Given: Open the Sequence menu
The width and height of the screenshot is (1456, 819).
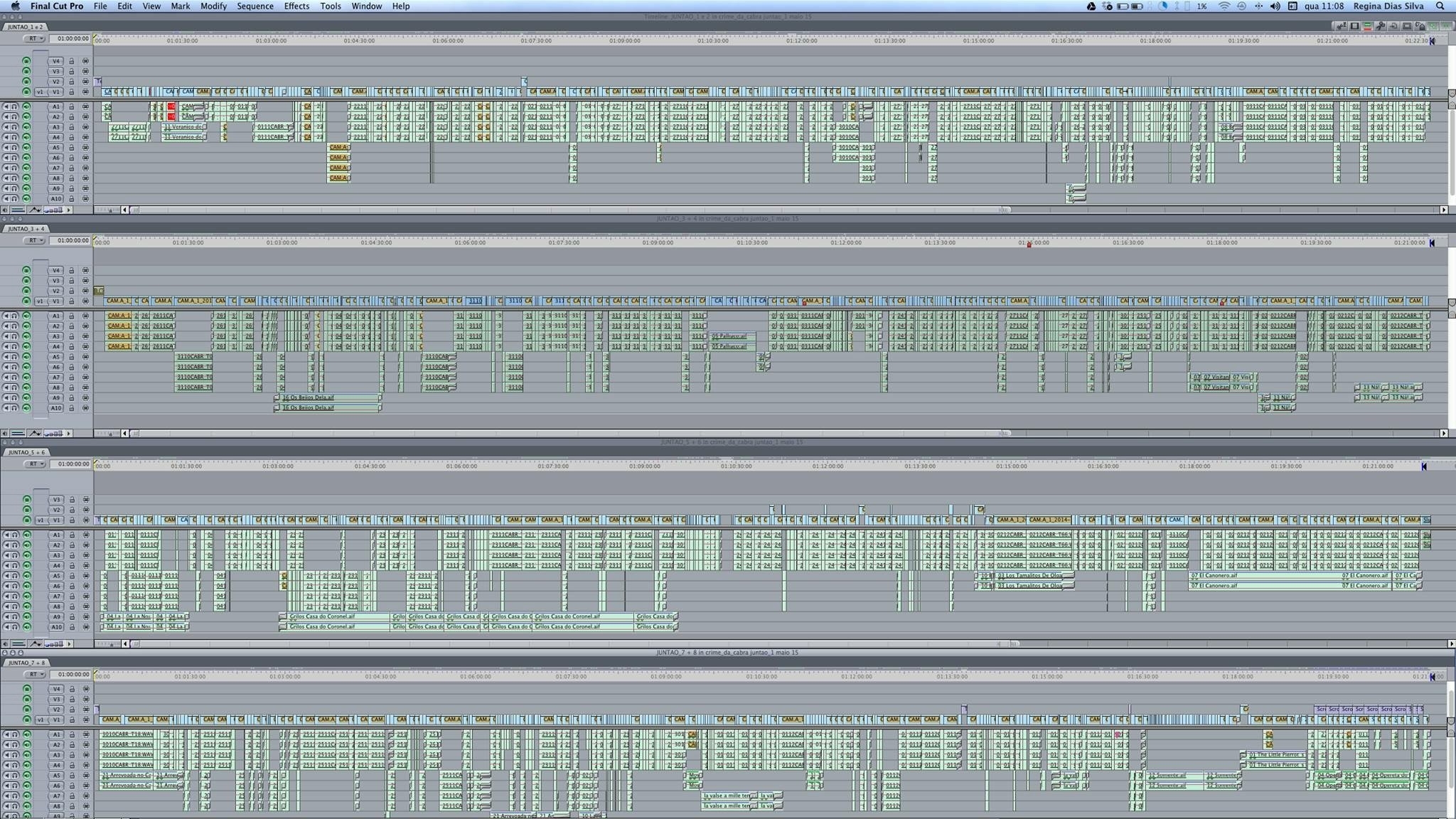Looking at the screenshot, I should pyautogui.click(x=255, y=6).
